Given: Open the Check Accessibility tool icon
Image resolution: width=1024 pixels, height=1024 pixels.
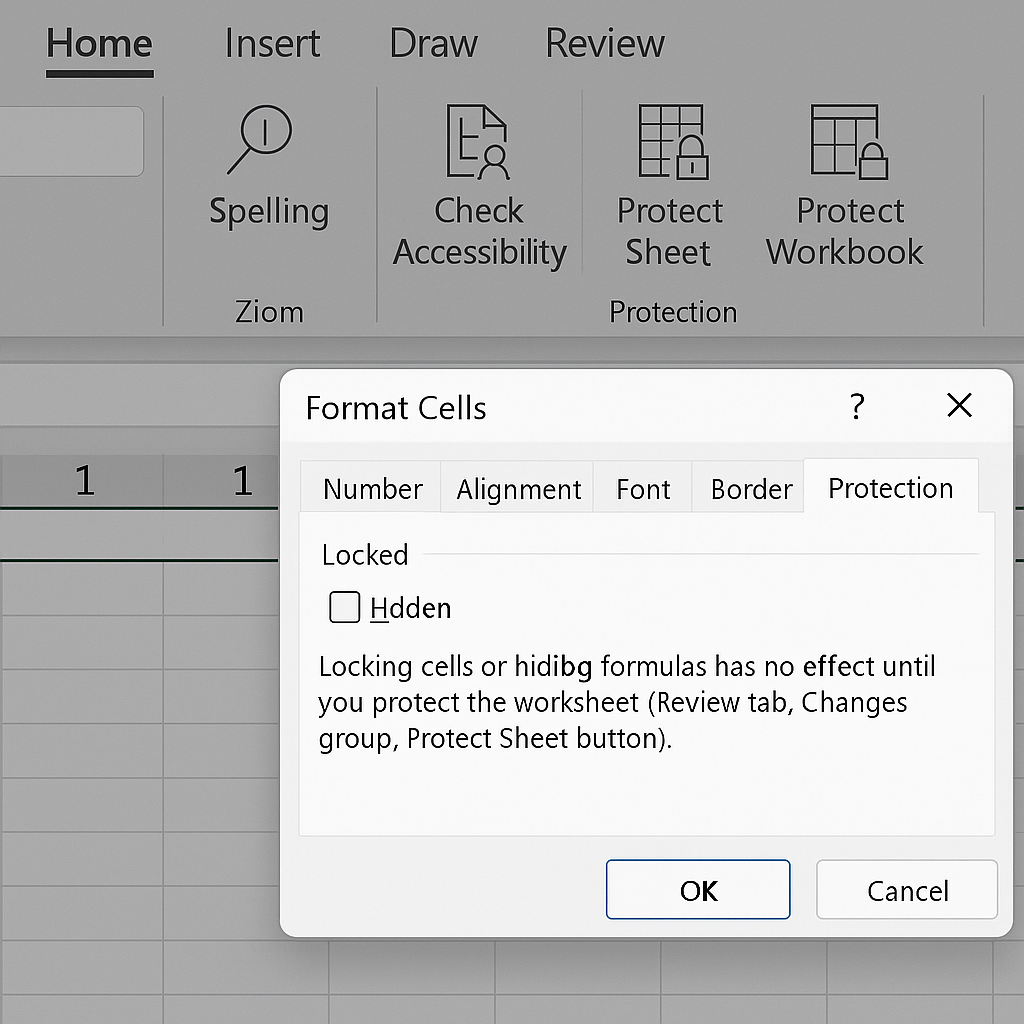Looking at the screenshot, I should [477, 142].
